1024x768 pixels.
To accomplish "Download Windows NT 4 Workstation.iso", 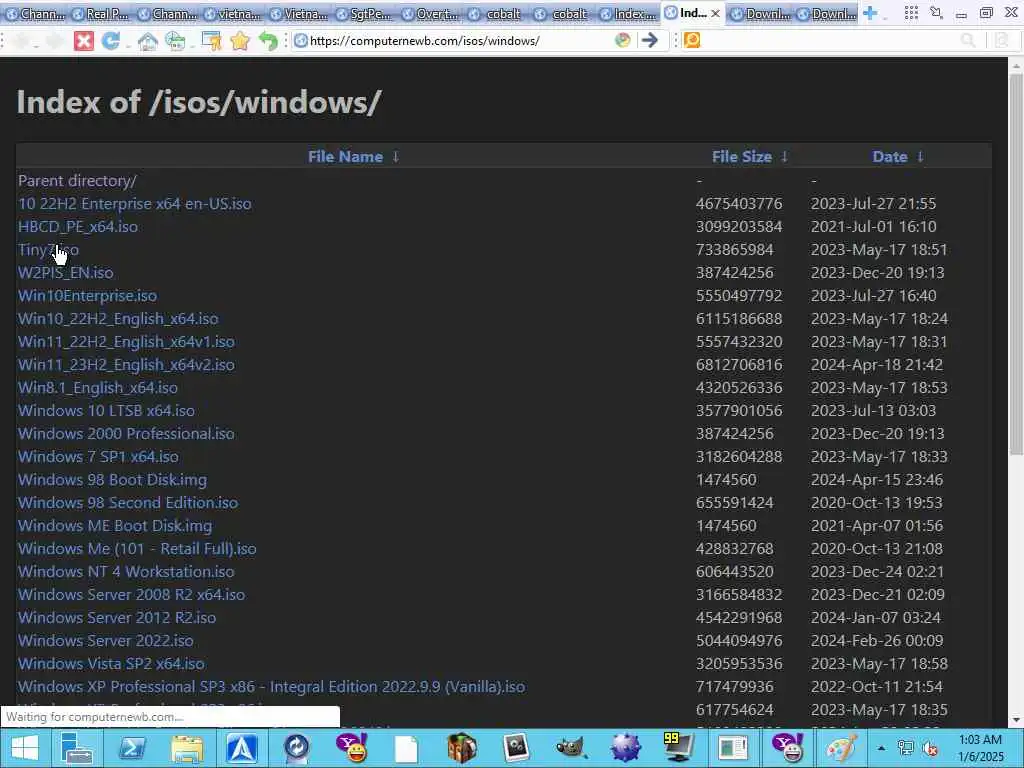I will point(126,571).
